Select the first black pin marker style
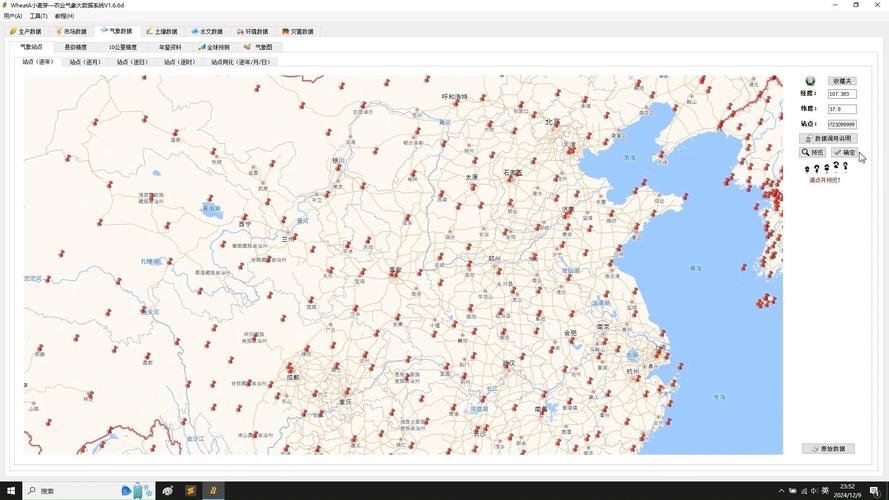The width and height of the screenshot is (889, 500). tap(807, 169)
